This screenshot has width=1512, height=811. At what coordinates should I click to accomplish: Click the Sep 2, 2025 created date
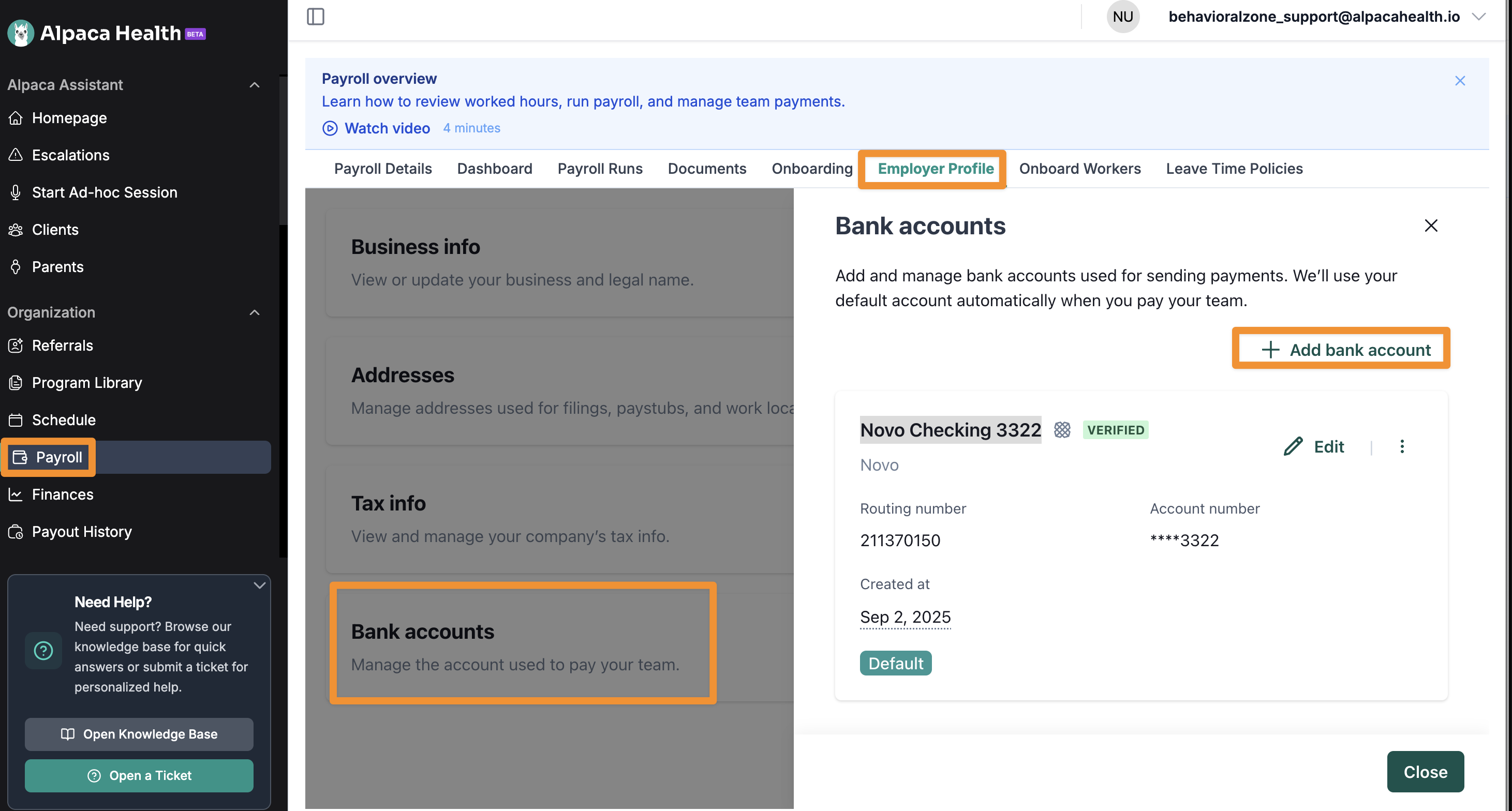[905, 618]
